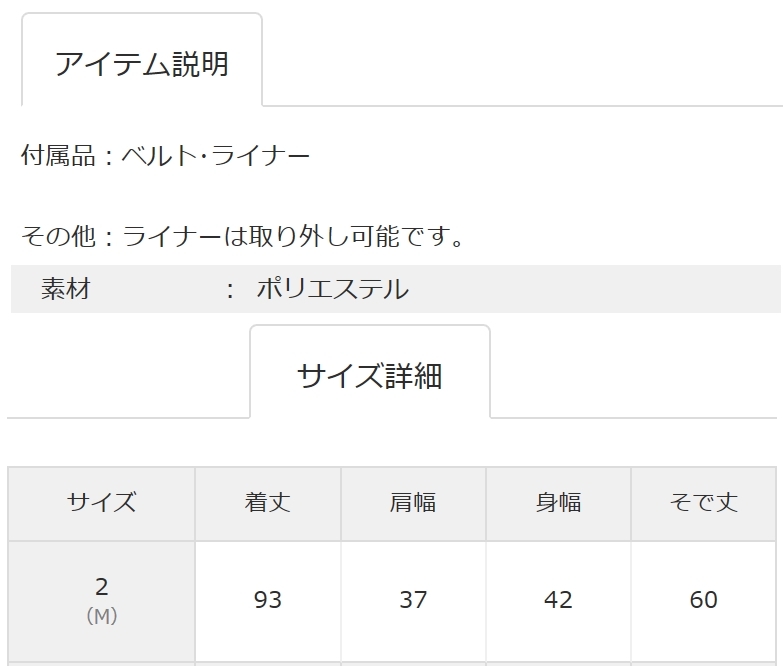Click the サイズ column header
Screen dimensions: 783x666
point(101,503)
